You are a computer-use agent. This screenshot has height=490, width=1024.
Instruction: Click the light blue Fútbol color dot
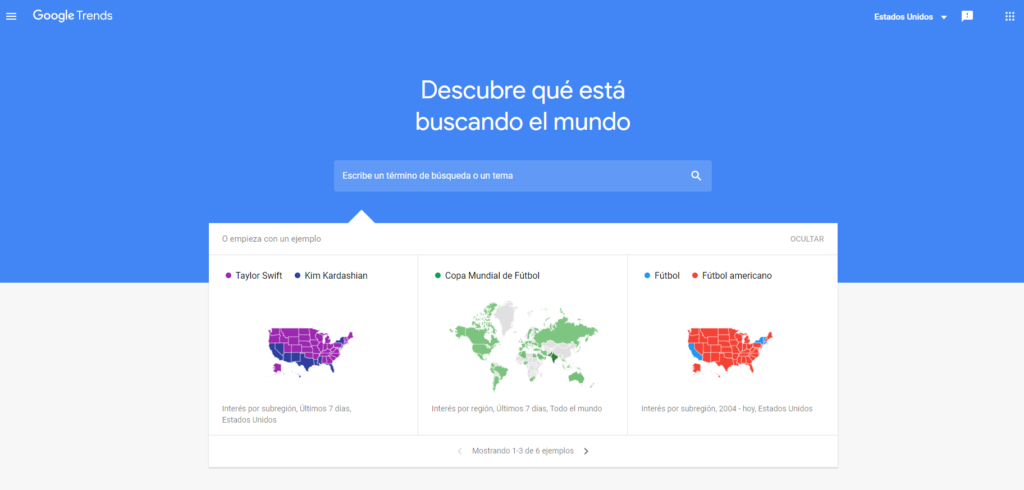tap(647, 276)
